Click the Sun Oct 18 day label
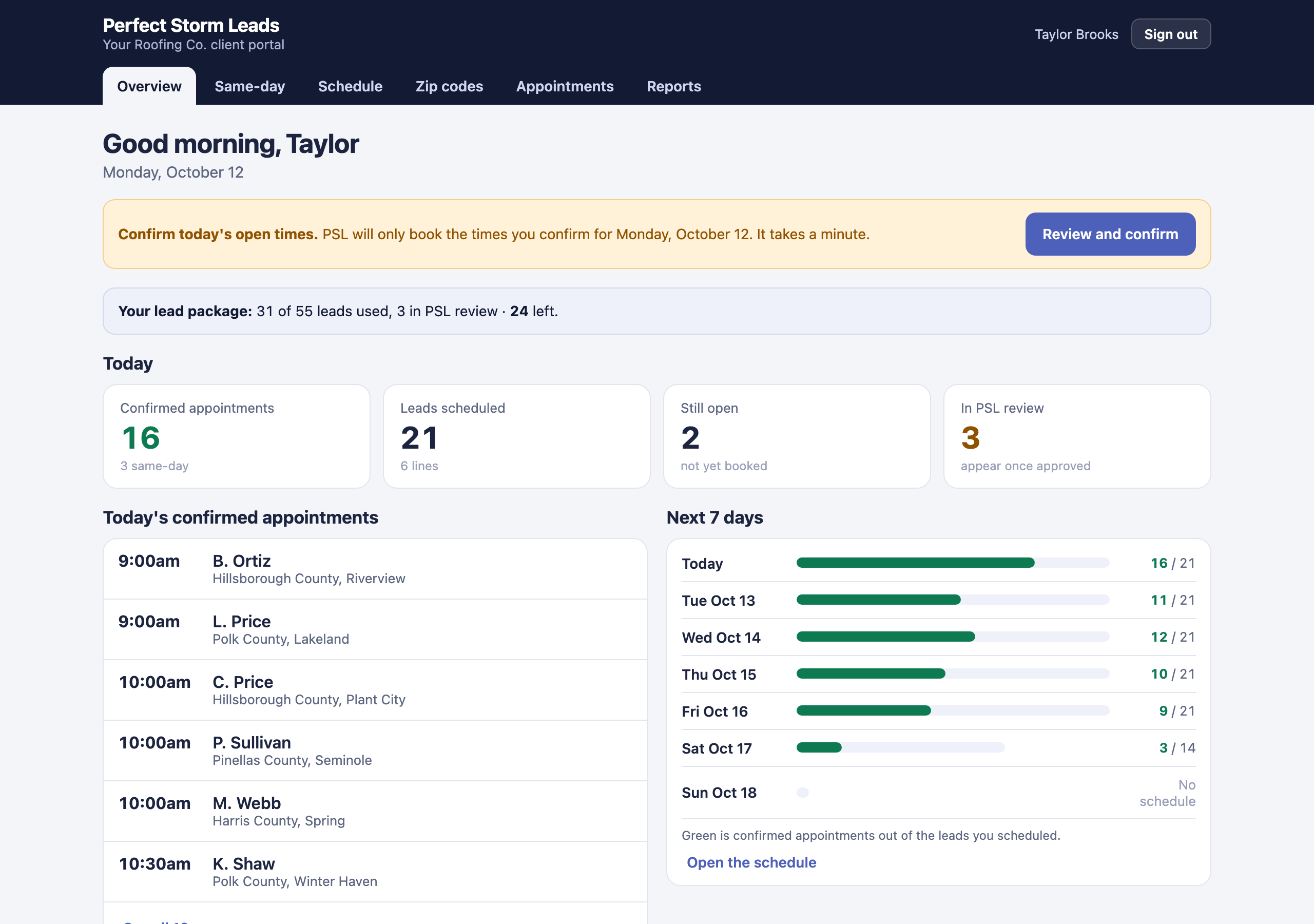 pyautogui.click(x=719, y=793)
